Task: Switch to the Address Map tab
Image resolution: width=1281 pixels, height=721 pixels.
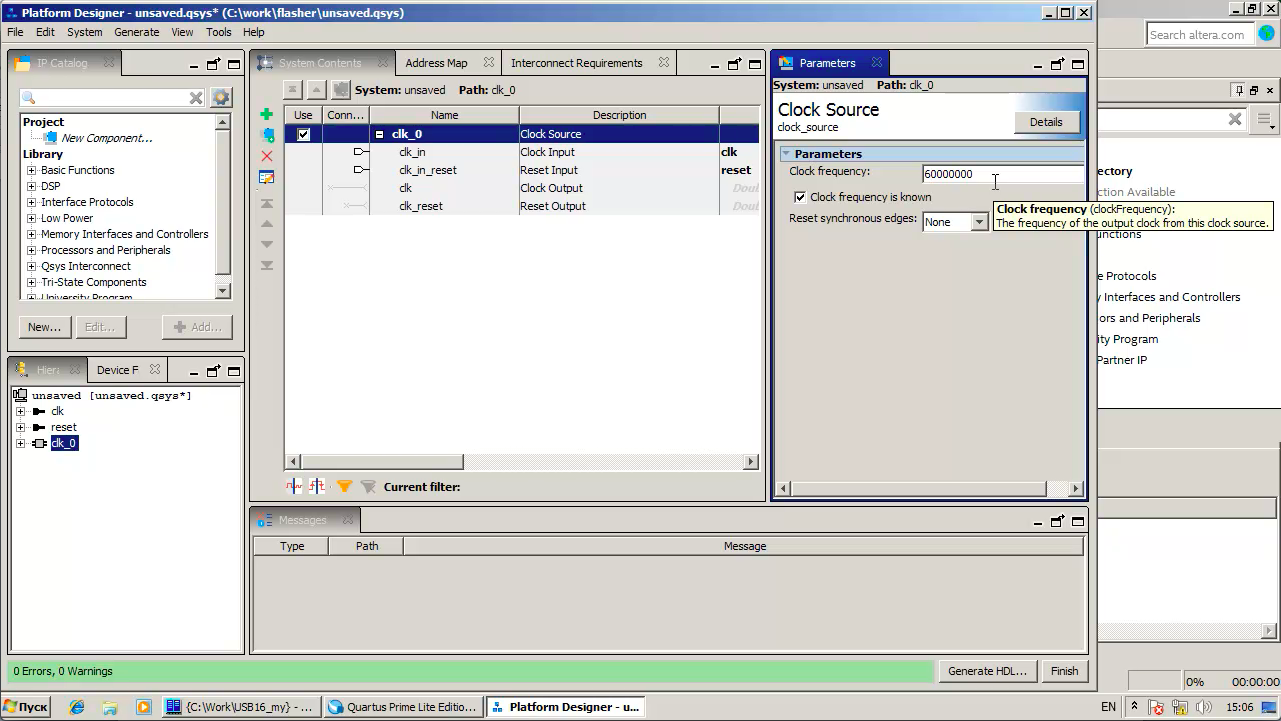Action: (436, 63)
